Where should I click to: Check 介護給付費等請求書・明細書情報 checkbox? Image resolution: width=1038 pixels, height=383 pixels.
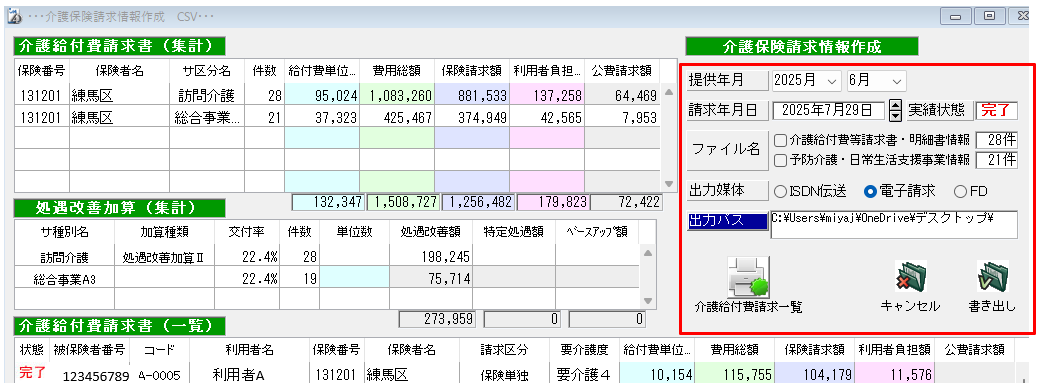point(780,140)
